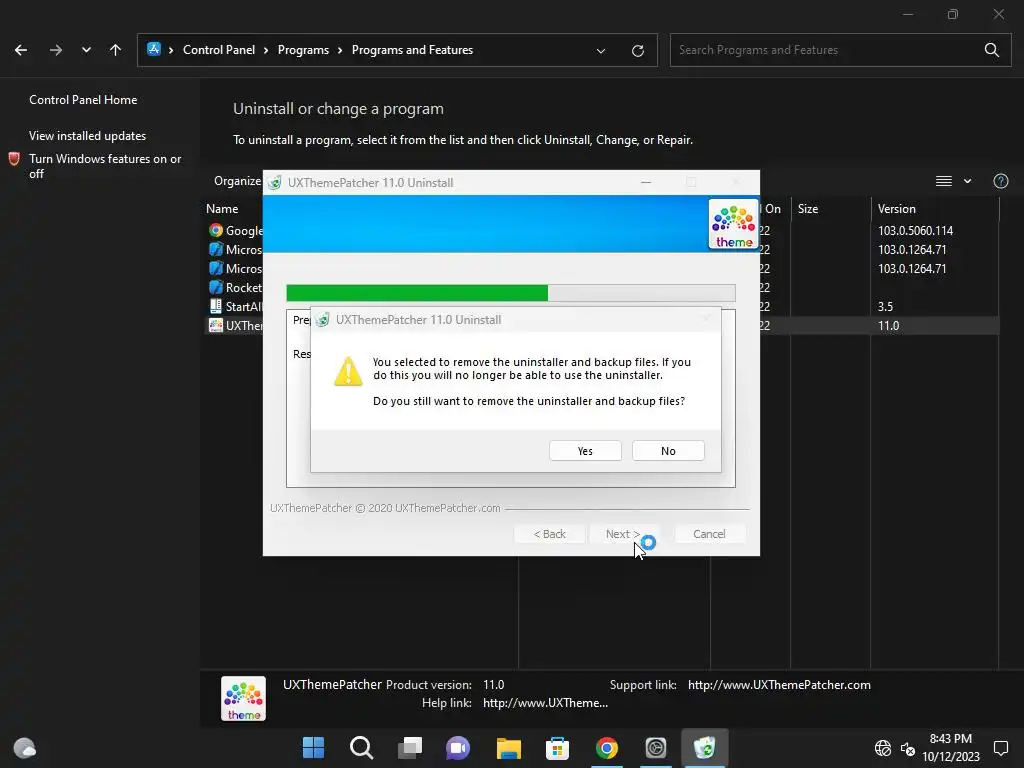Image resolution: width=1024 pixels, height=768 pixels.
Task: Click the green uninstall progress bar
Action: 511,293
